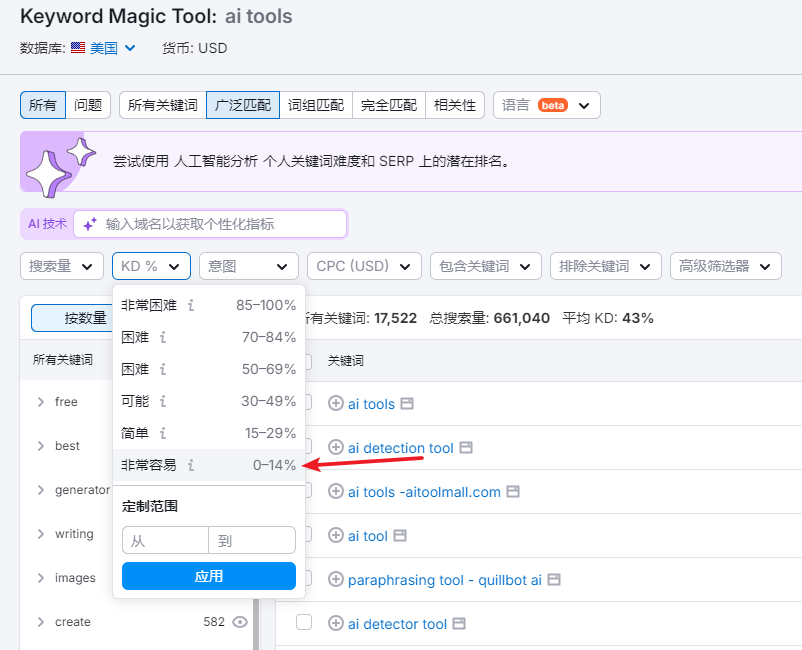Open the 搜索量 filter dropdown

[62, 266]
